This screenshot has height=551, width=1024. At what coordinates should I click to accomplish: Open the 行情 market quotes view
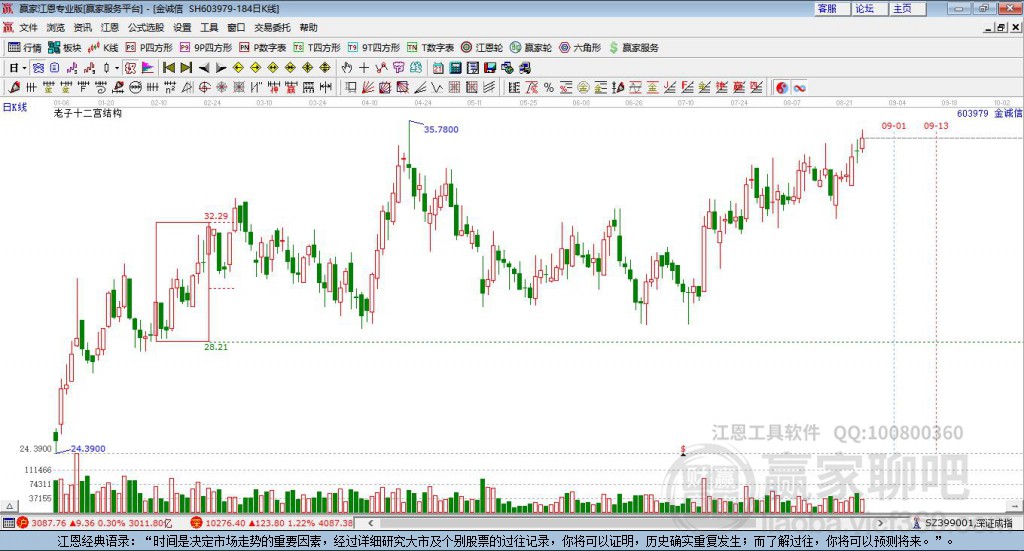(24, 47)
